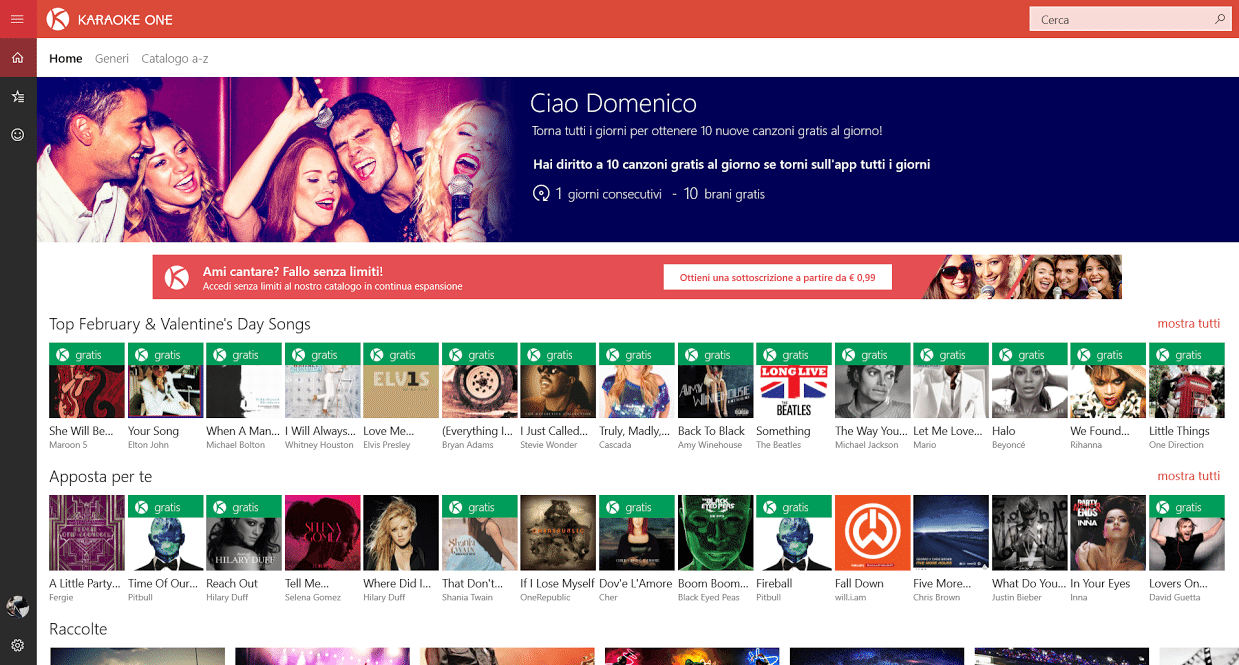
Task: Open settings gear in sidebar
Action: pyautogui.click(x=17, y=645)
